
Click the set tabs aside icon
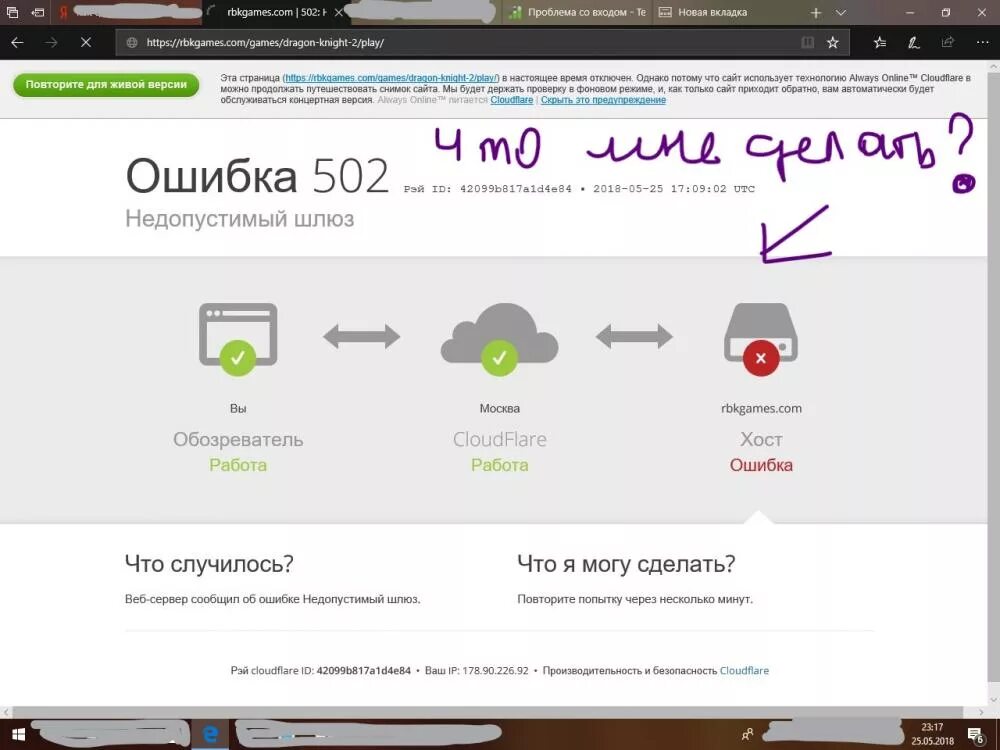(38, 12)
